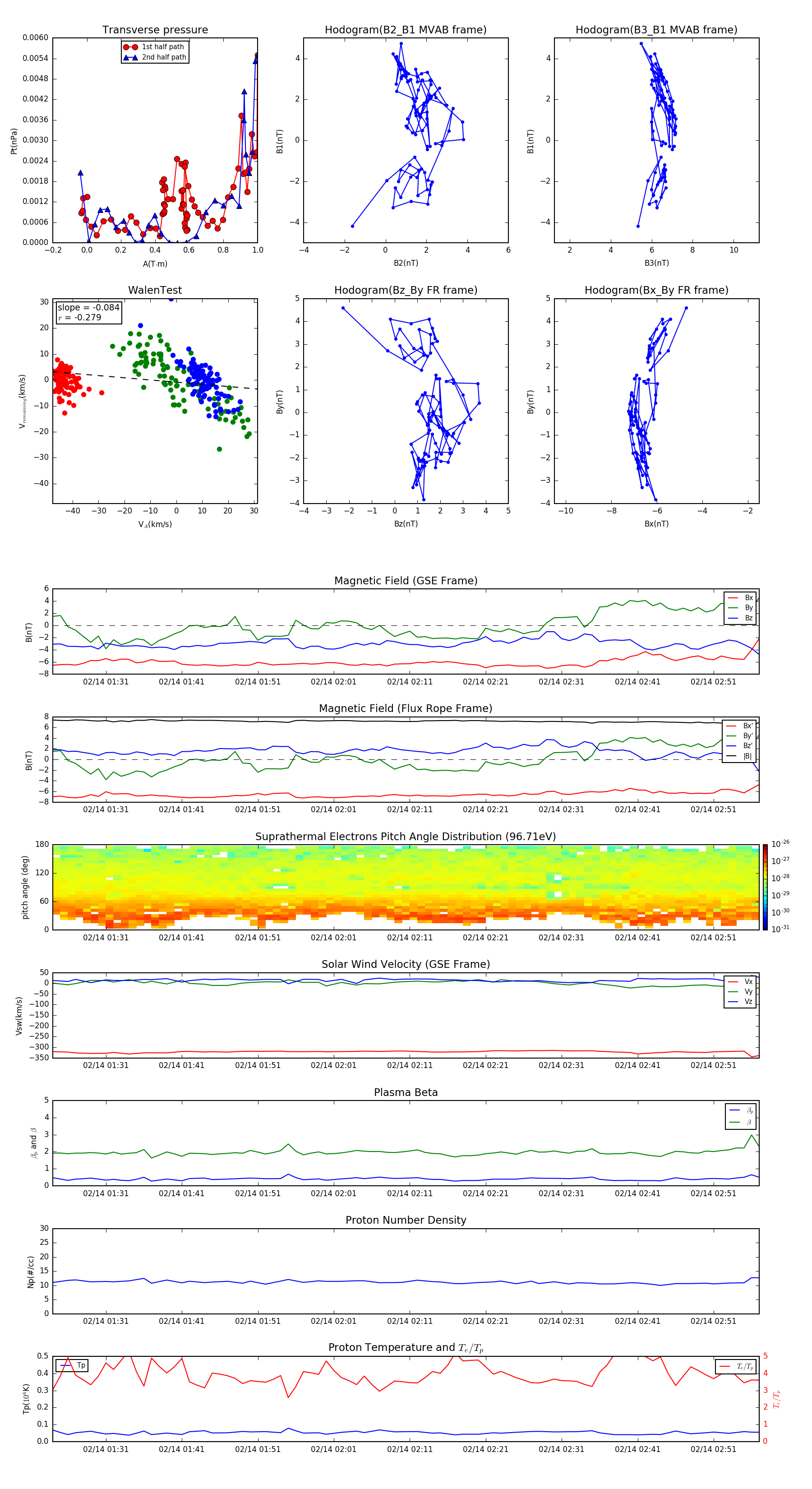This screenshot has width=812, height=1489.
Task: Click the 'Hodogram(Bx_By FR frame)' title
Action: [x=656, y=290]
